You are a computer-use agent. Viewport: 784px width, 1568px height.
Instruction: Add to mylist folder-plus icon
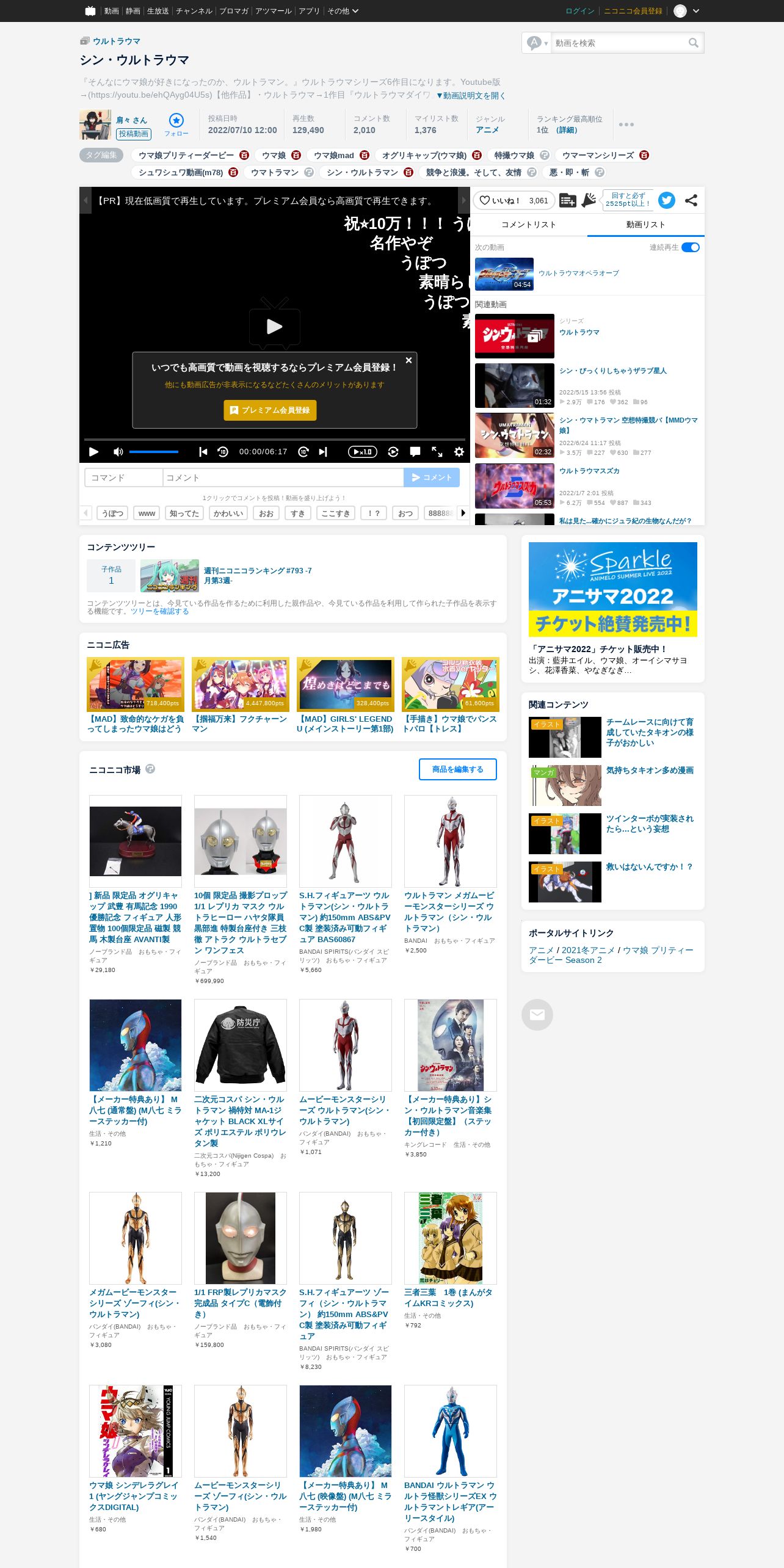568,200
